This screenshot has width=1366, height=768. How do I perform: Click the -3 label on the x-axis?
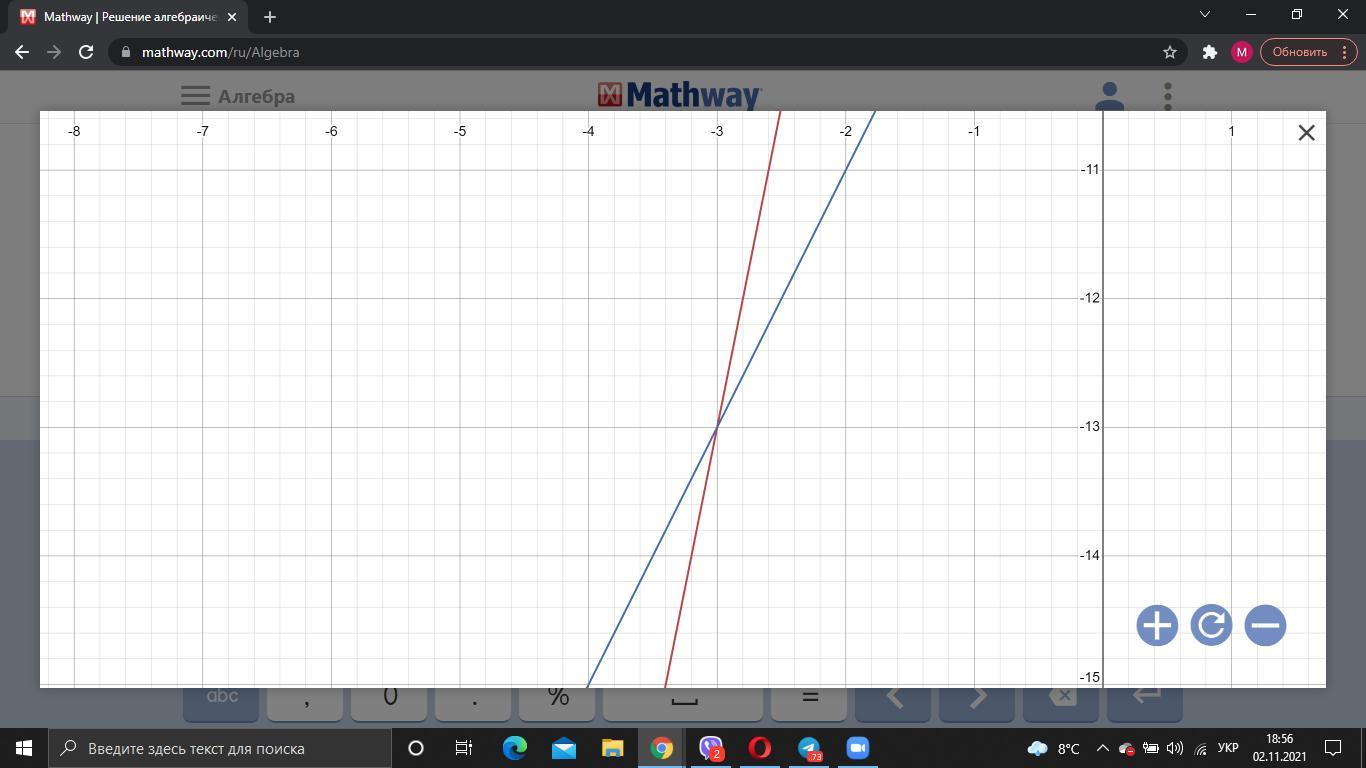tap(717, 131)
